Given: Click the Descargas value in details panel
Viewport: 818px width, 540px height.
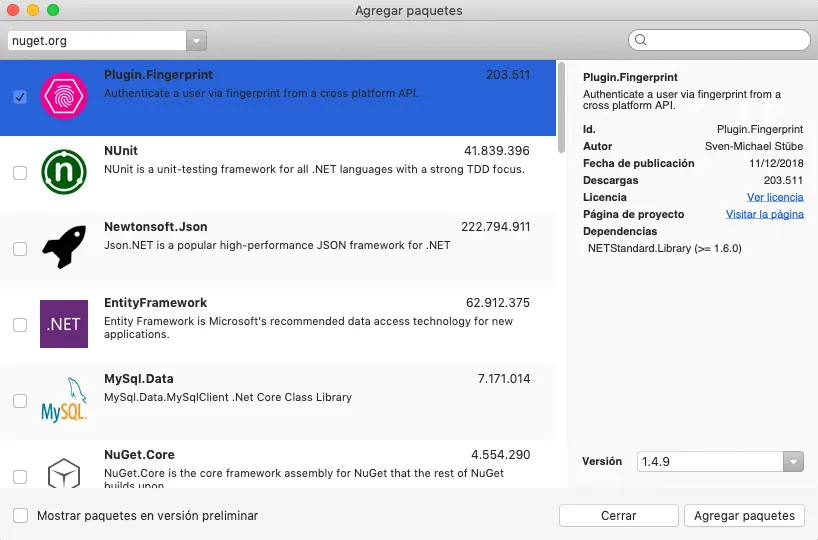Looking at the screenshot, I should tap(783, 180).
